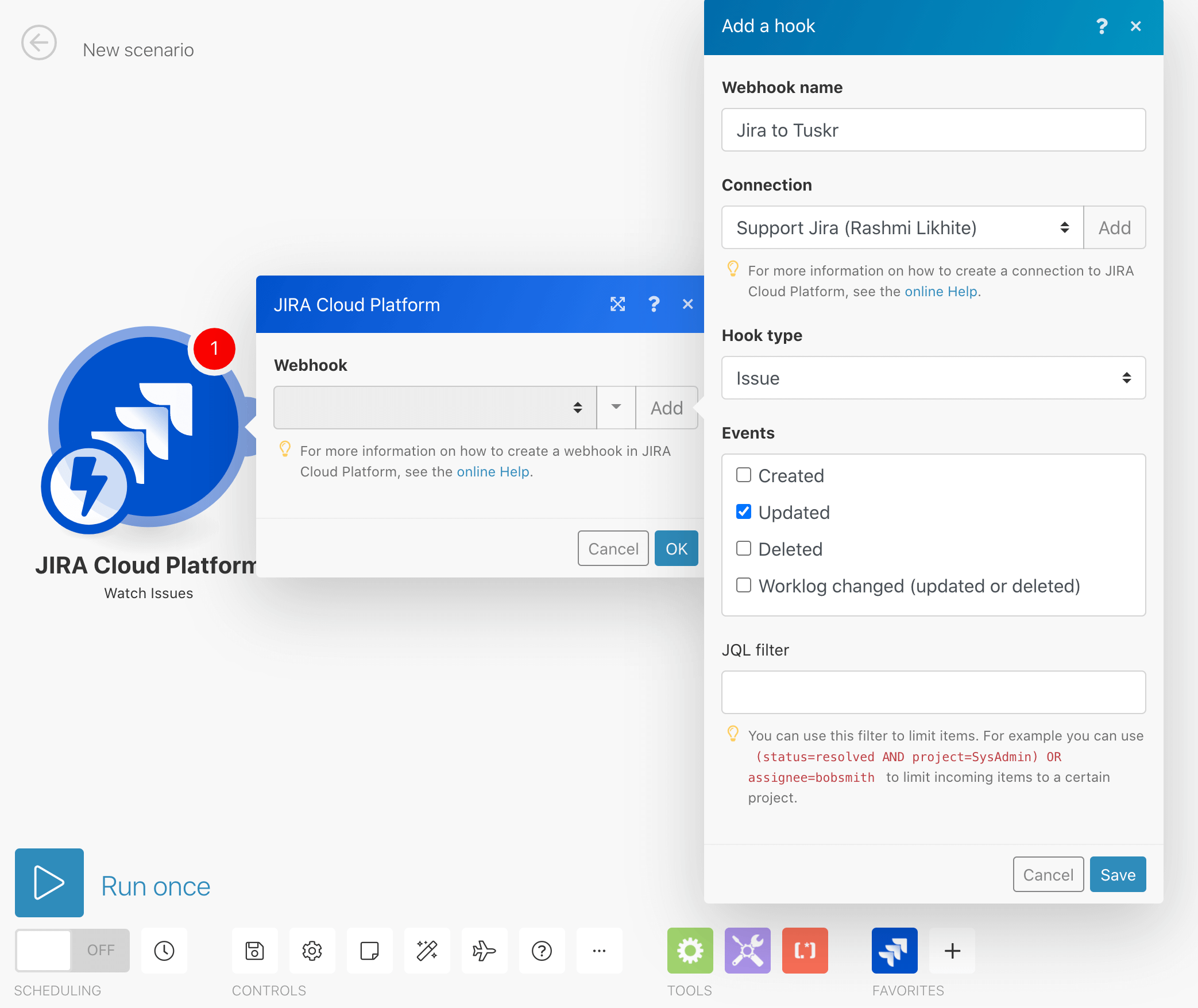Click Cancel in JIRA Cloud Platform dialog
This screenshot has height=1008, width=1198.
click(613, 548)
